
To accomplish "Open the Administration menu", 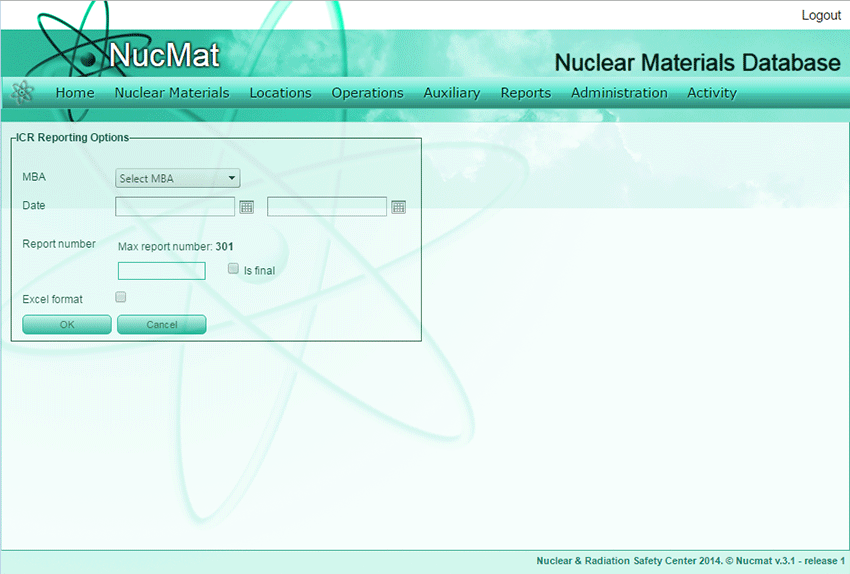I will pos(619,93).
